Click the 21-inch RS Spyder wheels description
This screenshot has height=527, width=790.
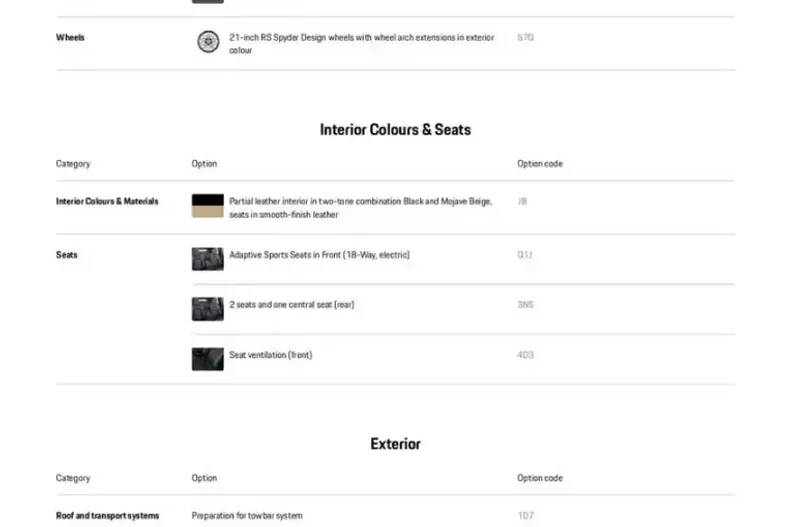pos(361,43)
